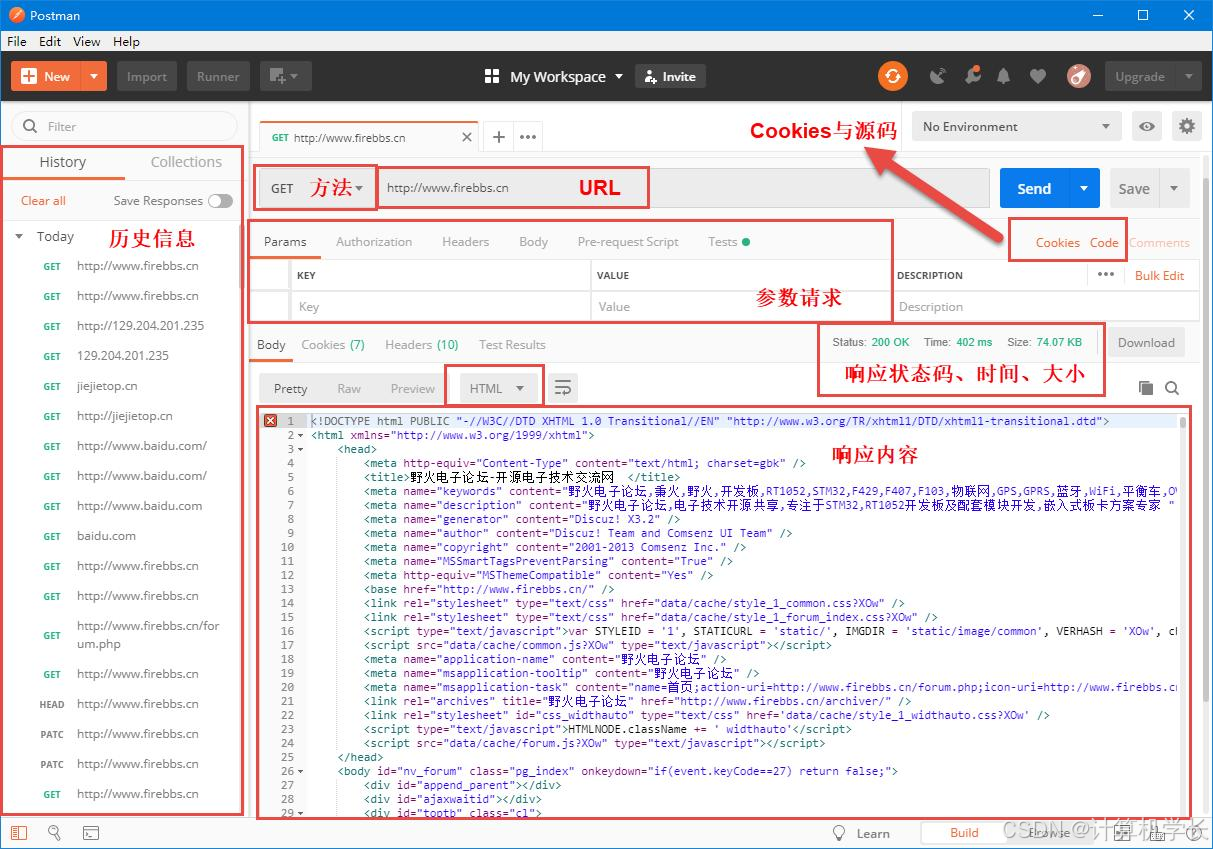This screenshot has width=1213, height=849.
Task: Open the satellite capture requests icon
Action: 937,76
